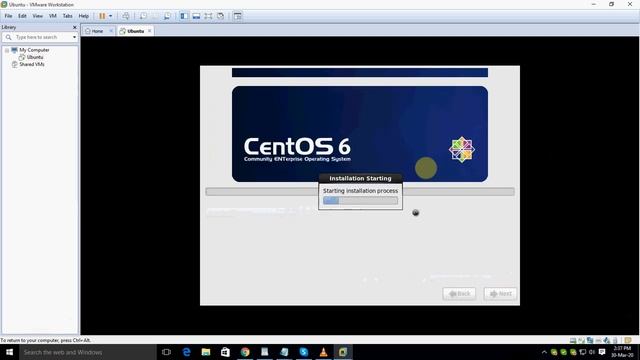The height and width of the screenshot is (360, 640).
Task: Close the Ubuntu tab
Action: click(150, 31)
